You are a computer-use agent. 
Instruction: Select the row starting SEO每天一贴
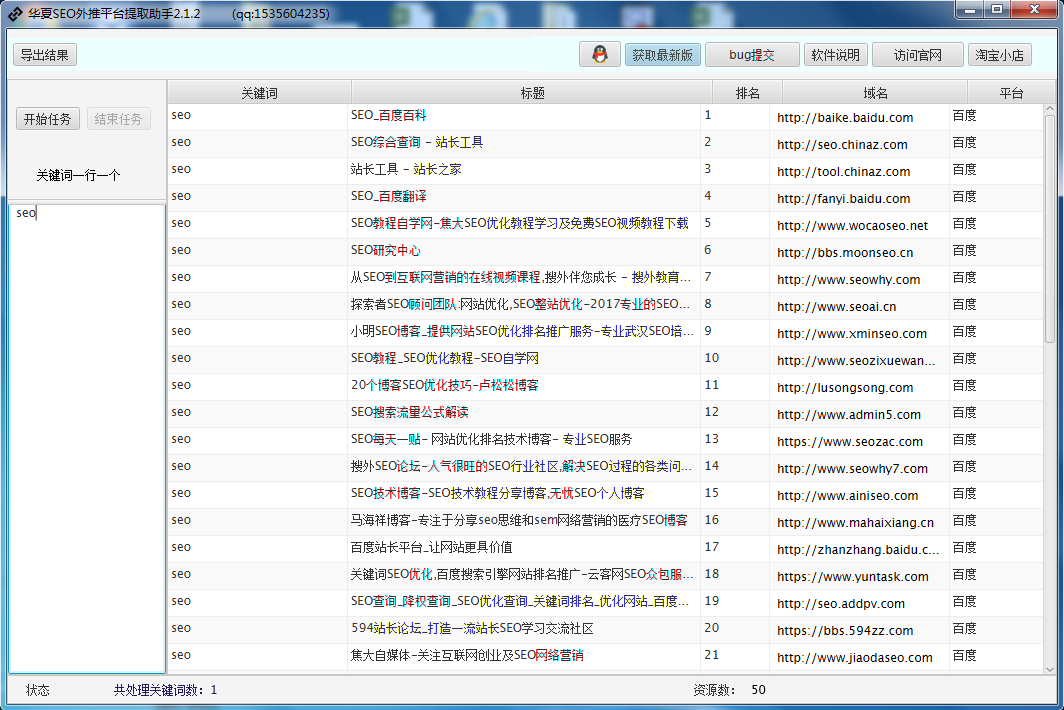pyautogui.click(x=605, y=441)
